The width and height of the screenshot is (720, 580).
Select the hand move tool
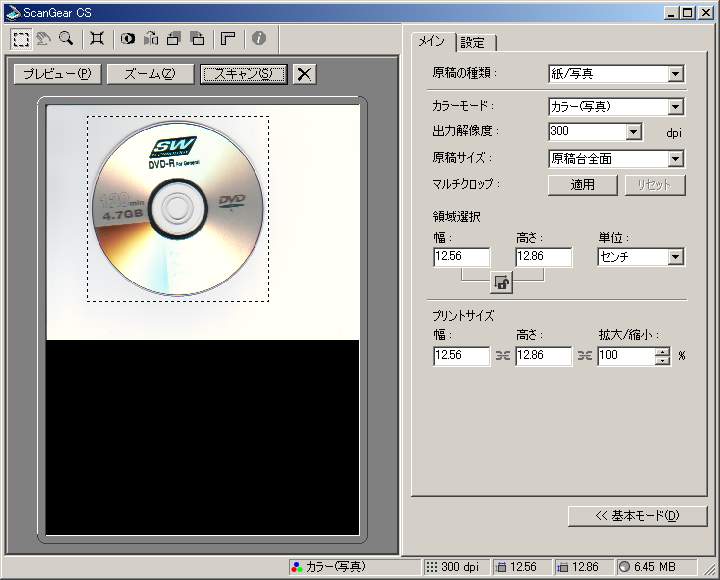point(44,39)
